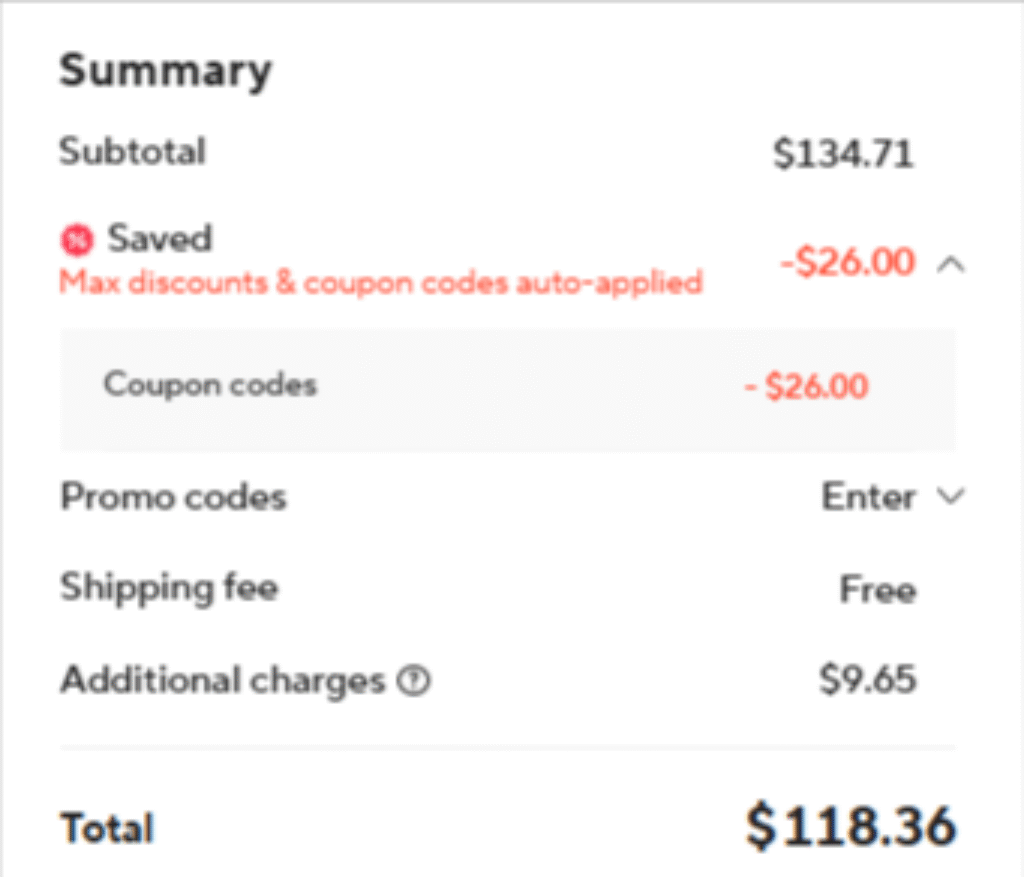
Task: Click the Saved label text
Action: 160,239
